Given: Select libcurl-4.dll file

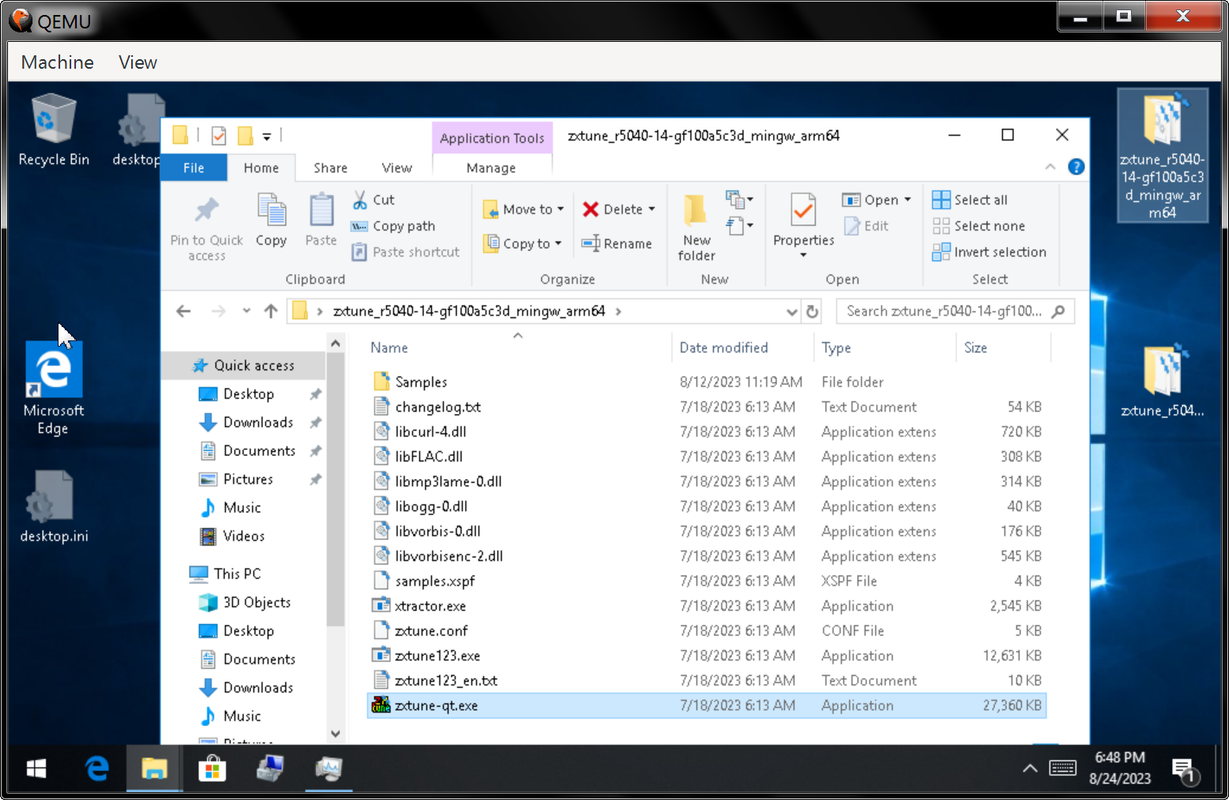Looking at the screenshot, I should pyautogui.click(x=707, y=431).
